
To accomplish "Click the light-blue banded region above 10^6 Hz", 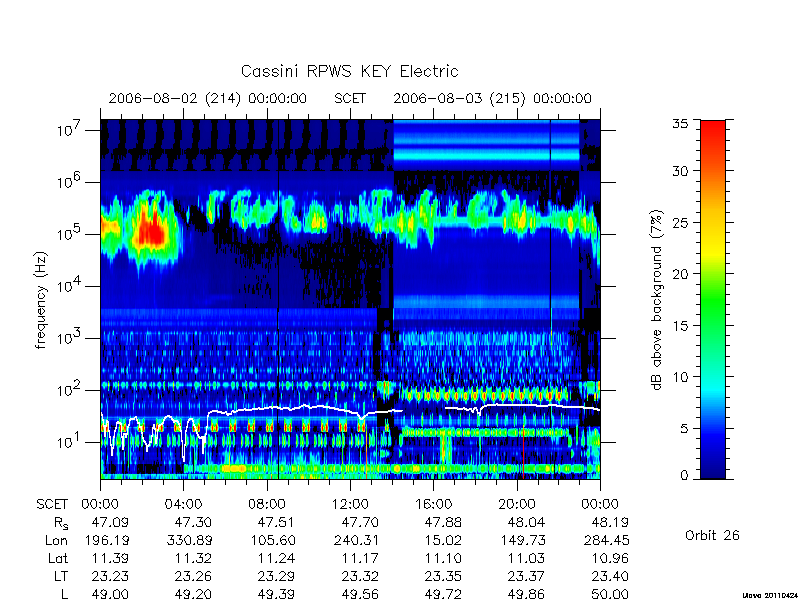I will tap(486, 145).
